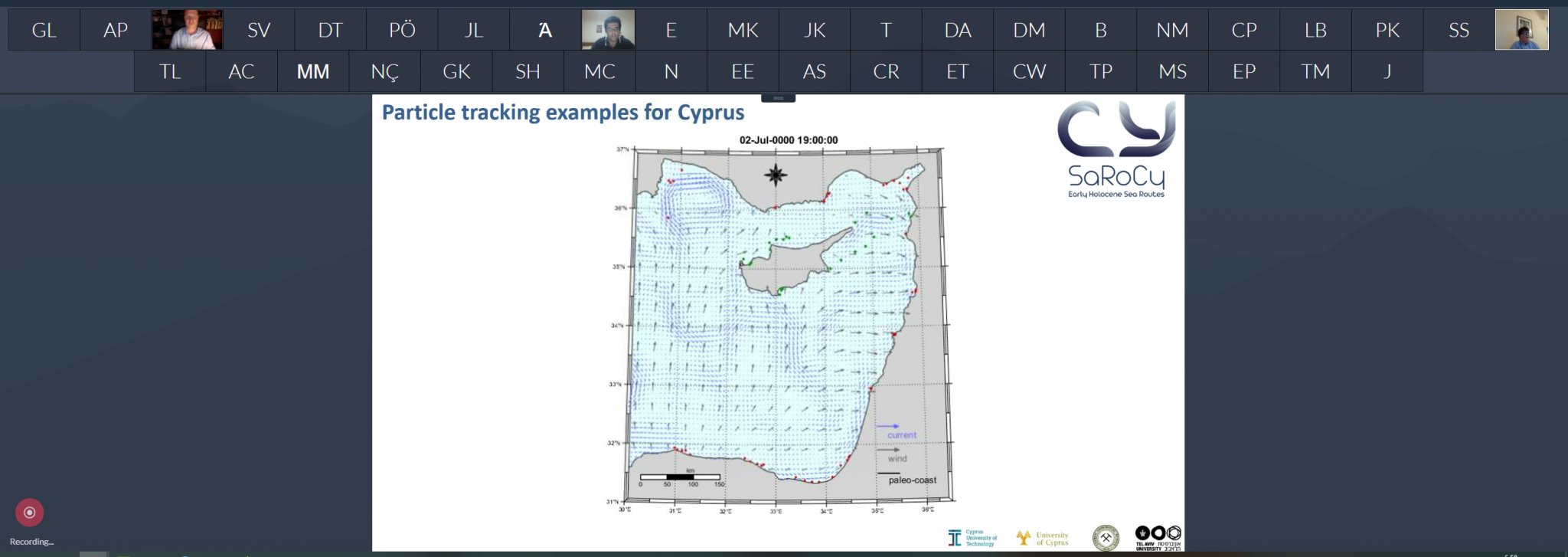
Task: Pick the NÇ participant tile
Action: [x=384, y=71]
